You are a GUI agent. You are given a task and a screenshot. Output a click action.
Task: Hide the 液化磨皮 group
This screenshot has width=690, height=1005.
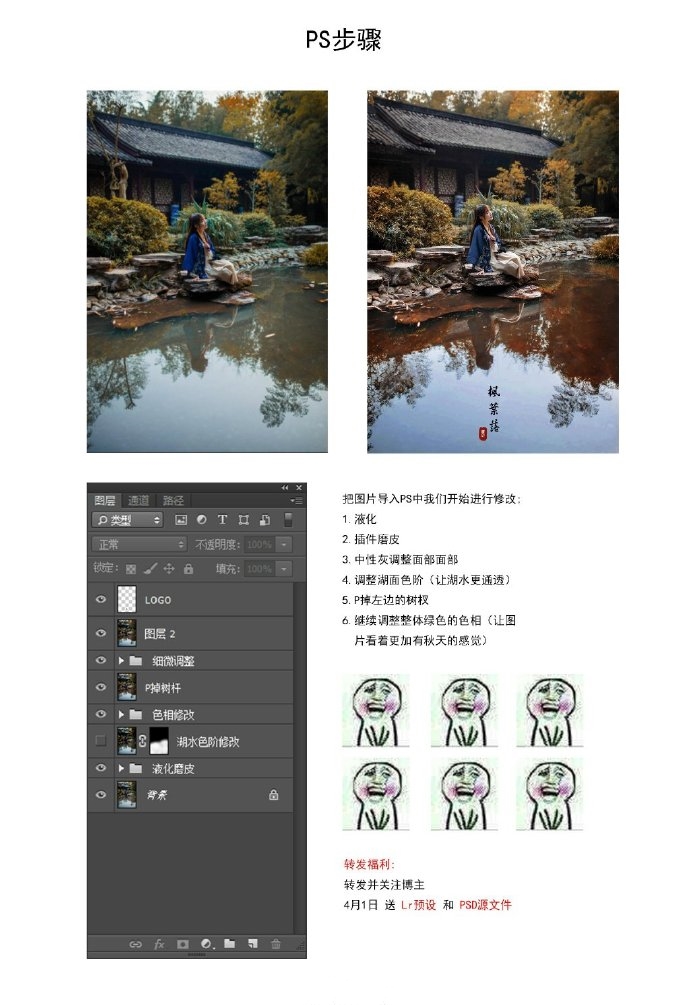(101, 768)
